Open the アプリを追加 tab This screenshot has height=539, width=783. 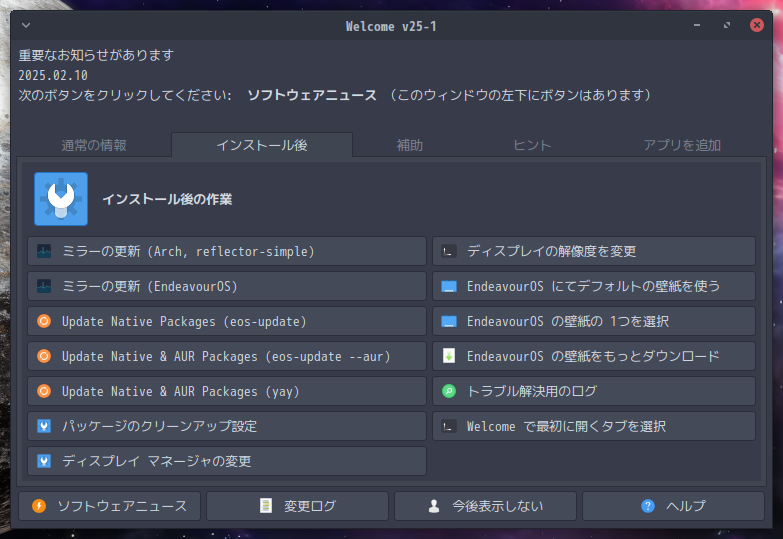click(681, 146)
